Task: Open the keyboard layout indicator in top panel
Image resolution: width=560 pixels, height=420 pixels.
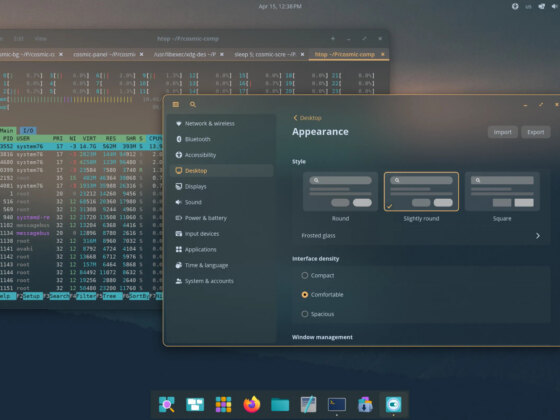Action: click(x=528, y=6)
